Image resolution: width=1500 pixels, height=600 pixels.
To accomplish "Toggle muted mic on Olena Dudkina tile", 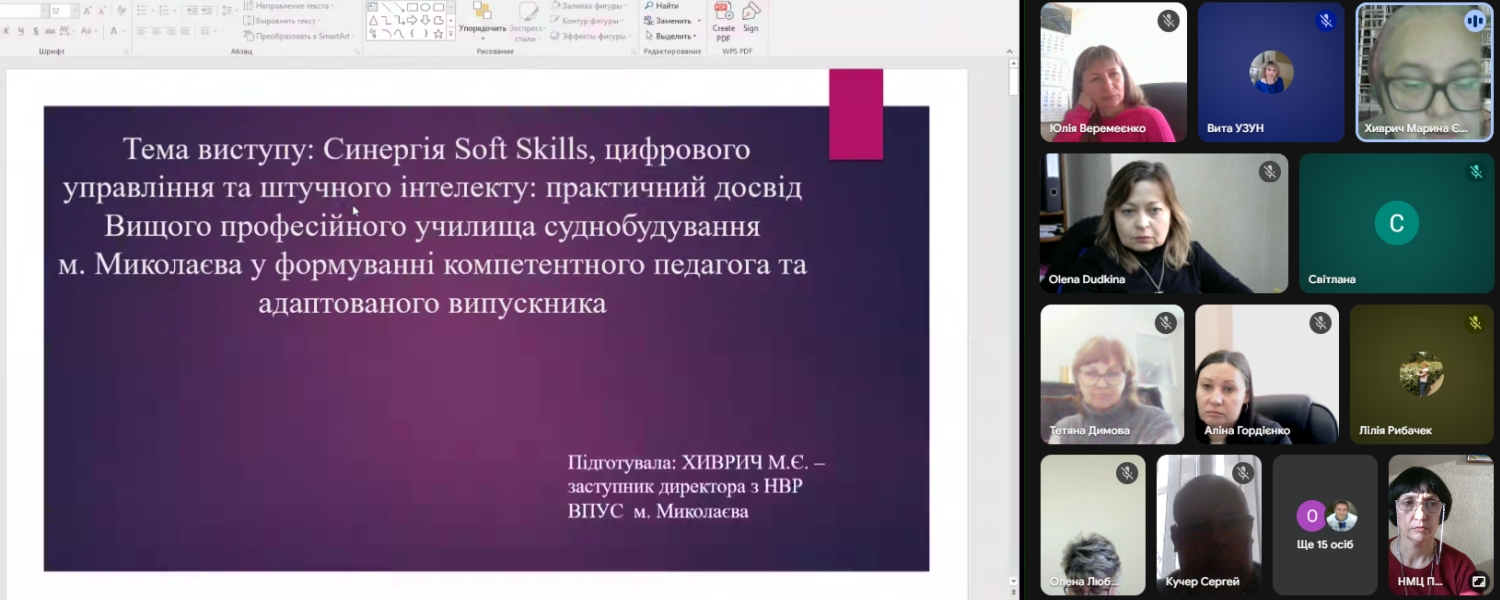I will point(1270,172).
